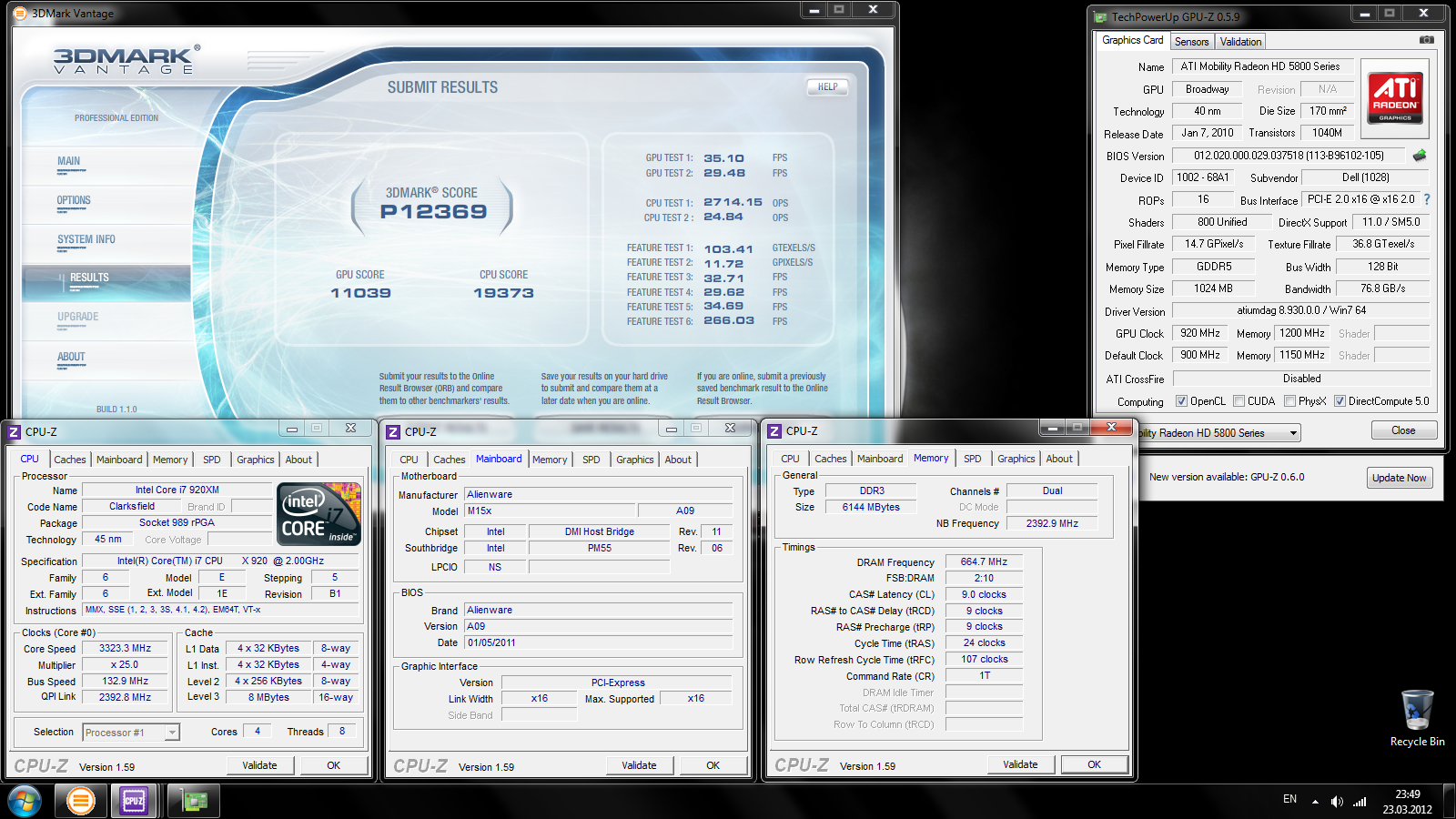Click OK in Mainboard CPU-Z window

(x=713, y=765)
